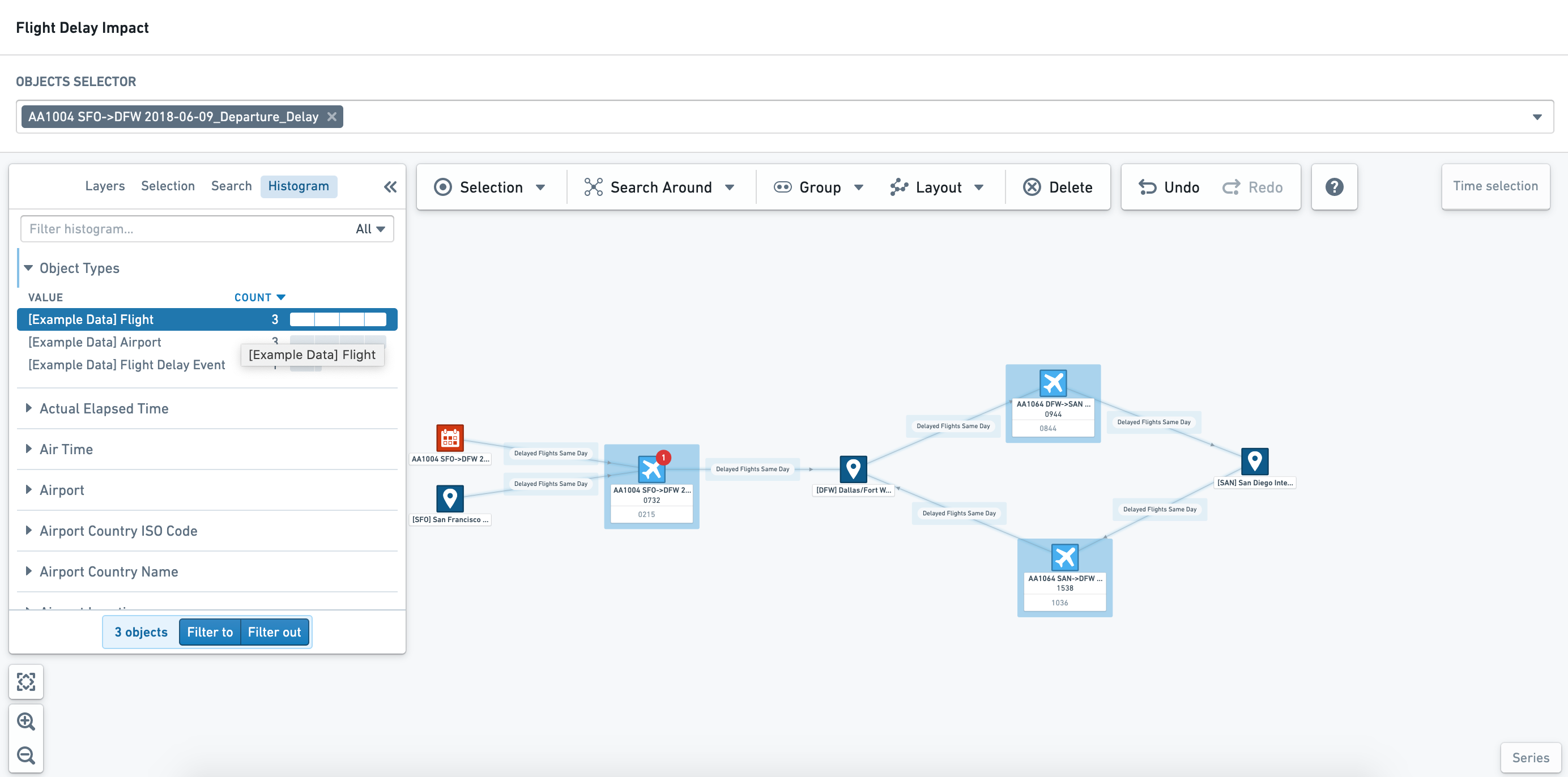Click the AA1064 SAN->DFW flight node icon
Viewport: 1568px width, 777px height.
pos(1064,557)
